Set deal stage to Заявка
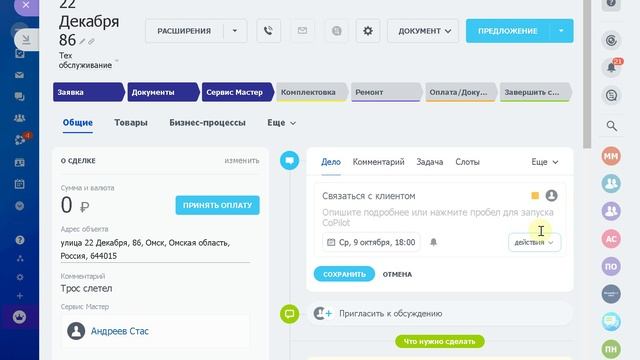The image size is (640, 360). (89, 92)
